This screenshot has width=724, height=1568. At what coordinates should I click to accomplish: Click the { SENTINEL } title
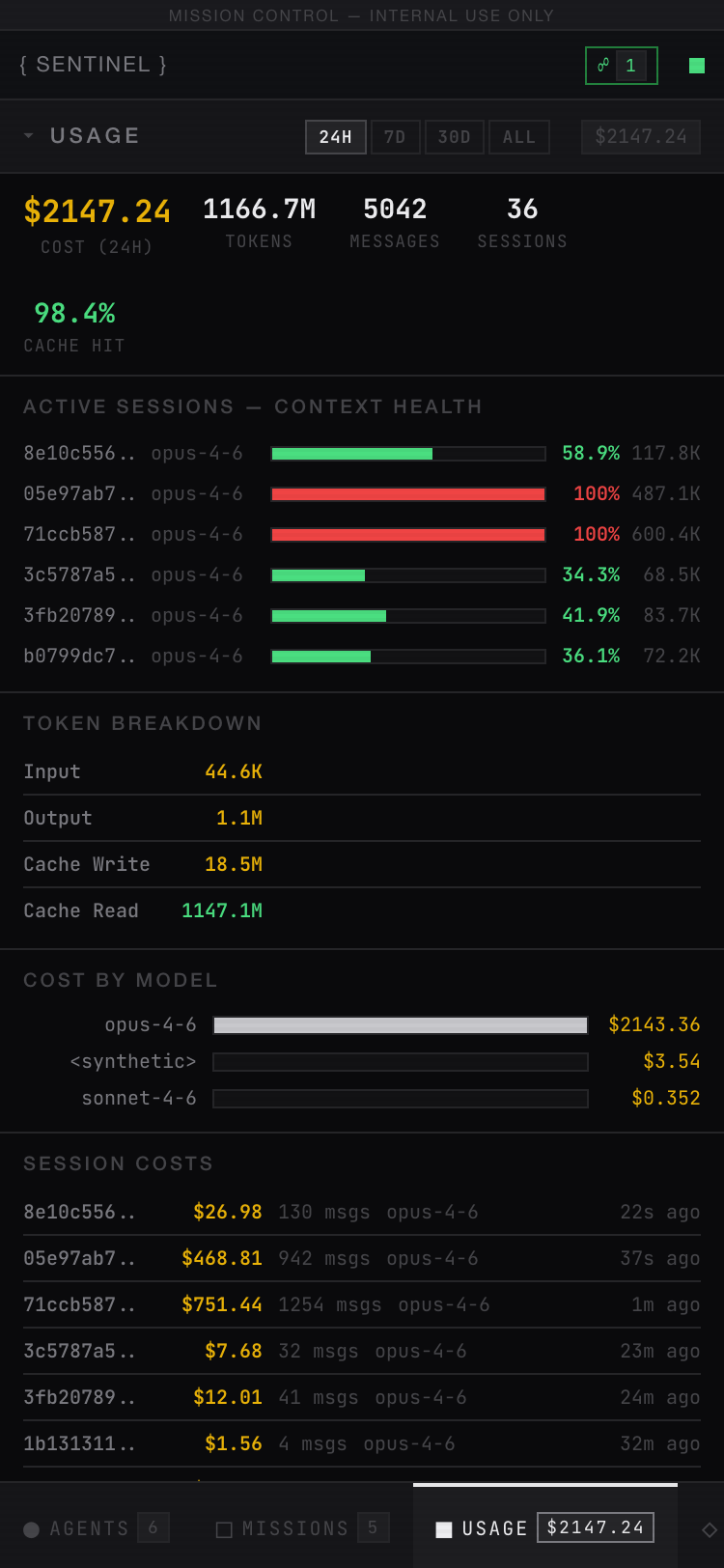point(93,65)
